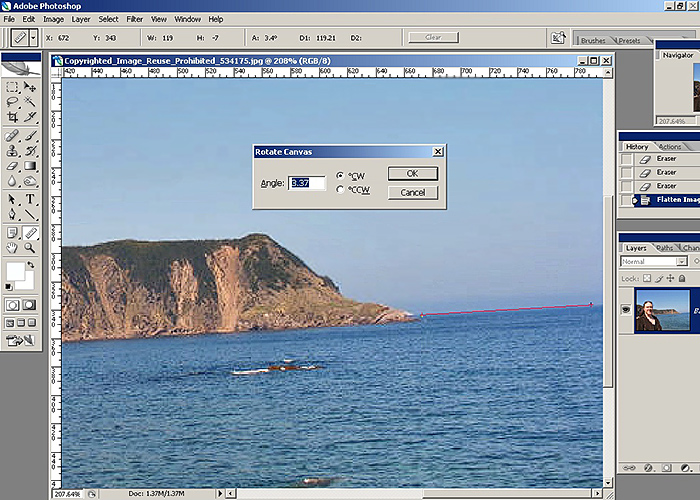Switch to the Actions tab

670,147
